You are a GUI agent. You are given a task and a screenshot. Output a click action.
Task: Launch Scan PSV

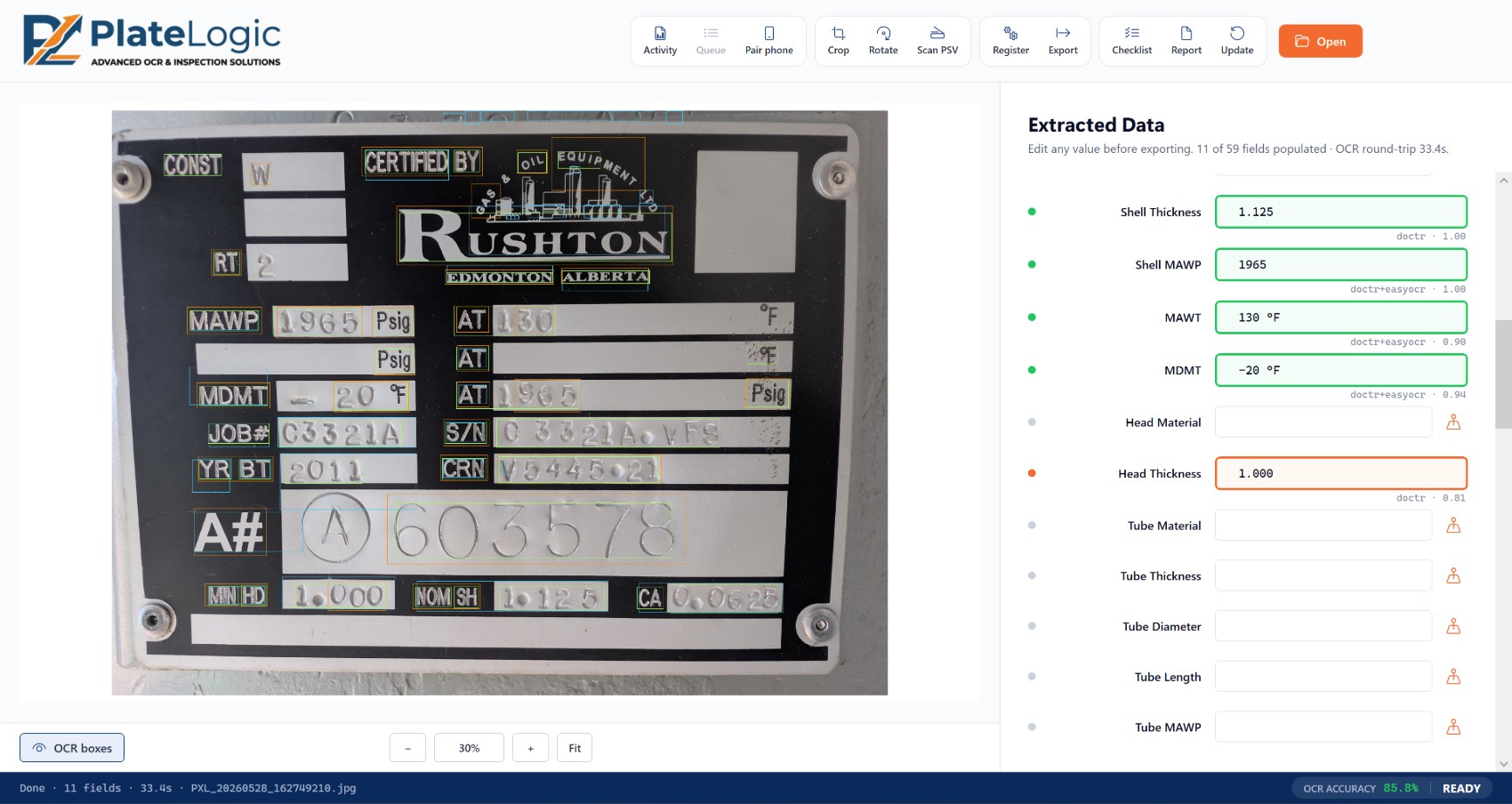pyautogui.click(x=937, y=41)
